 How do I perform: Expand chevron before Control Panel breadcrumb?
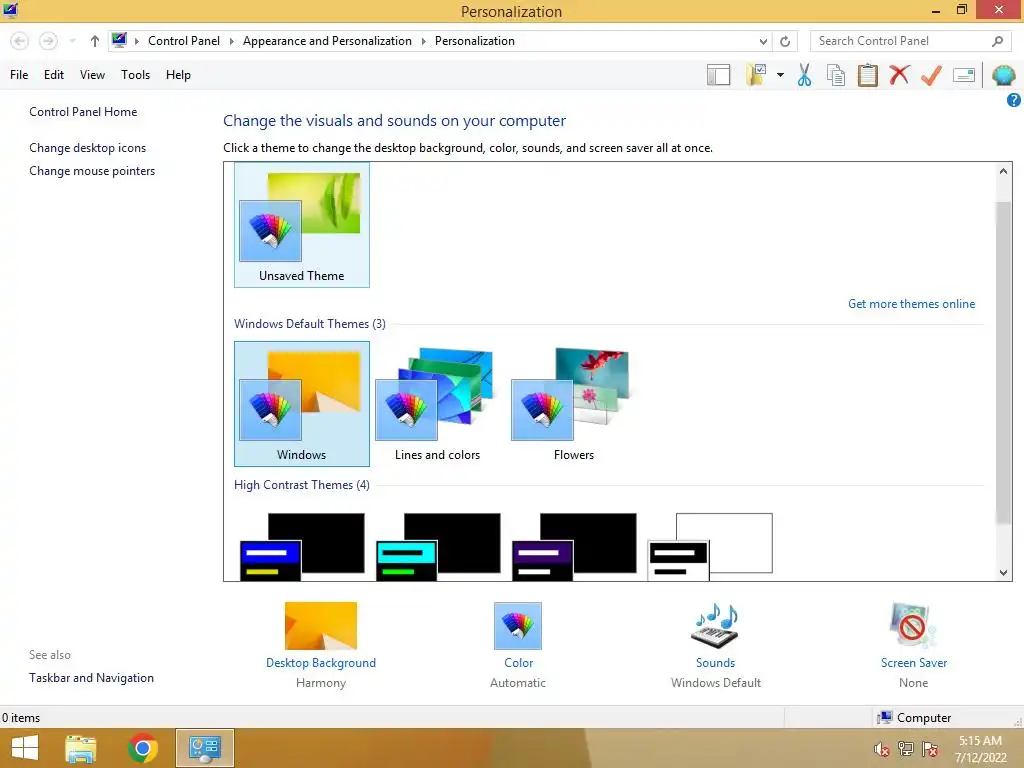tap(136, 41)
